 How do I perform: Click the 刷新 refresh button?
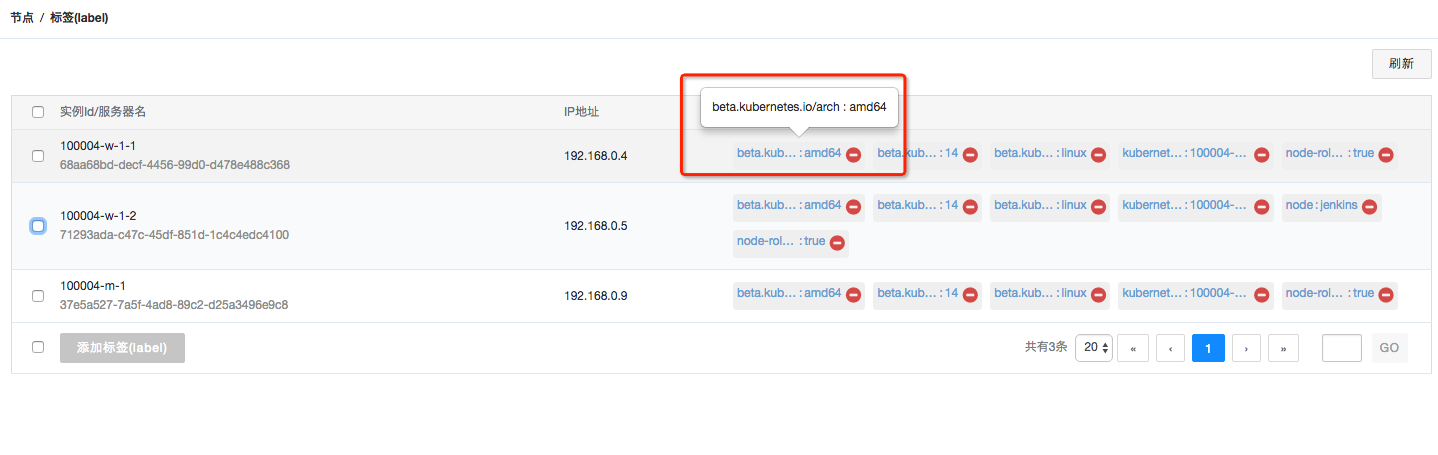(x=1401, y=63)
